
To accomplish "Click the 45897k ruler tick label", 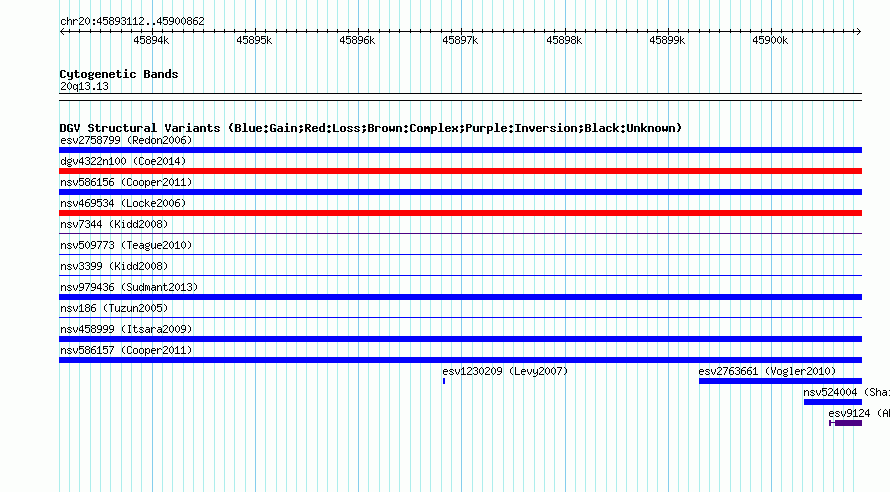I will click(x=460, y=40).
